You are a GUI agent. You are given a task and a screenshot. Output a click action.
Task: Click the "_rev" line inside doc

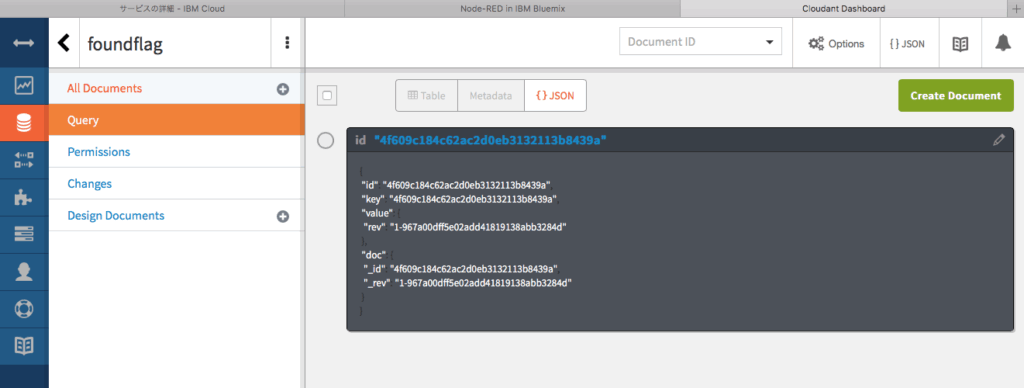click(x=467, y=282)
